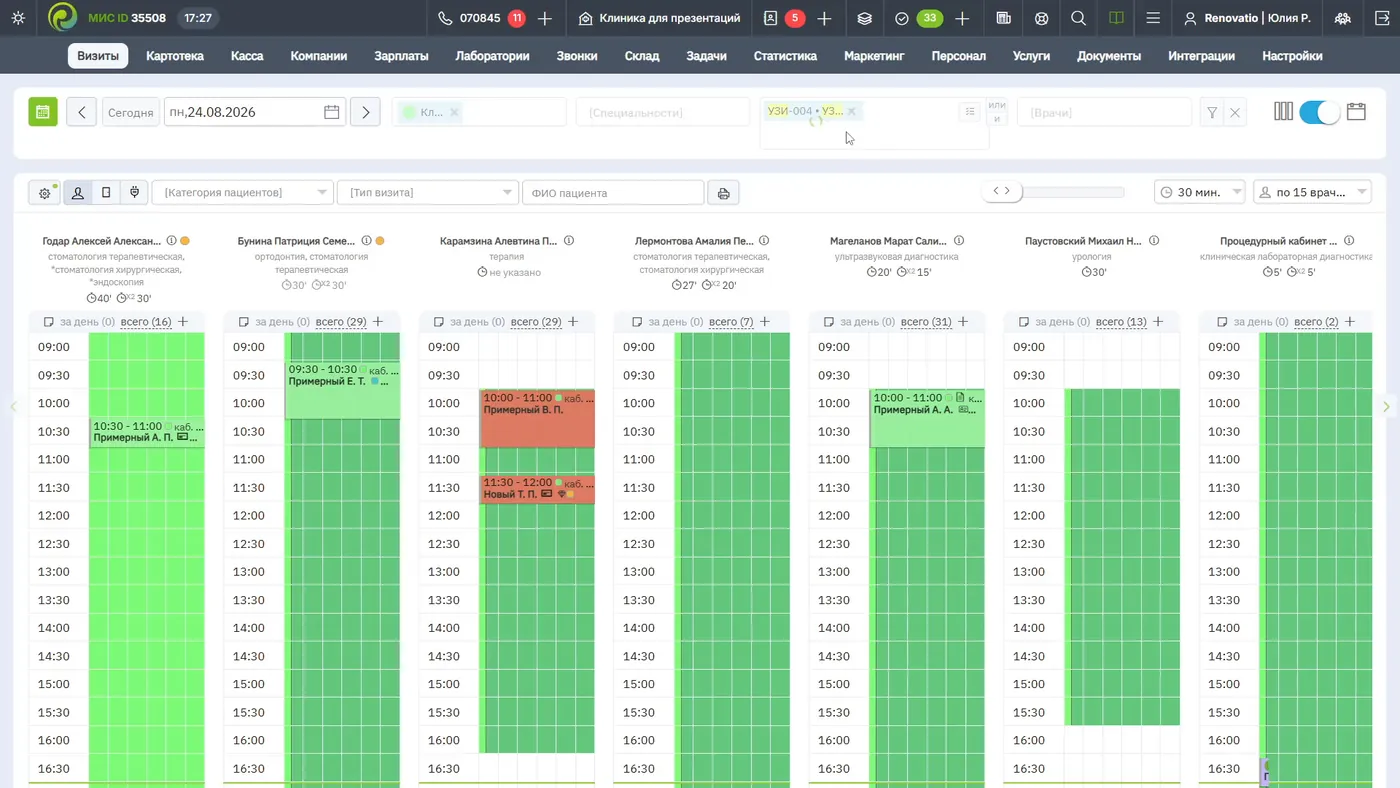This screenshot has width=1400, height=788.
Task: Select the room view mode button
Action: pos(106,193)
